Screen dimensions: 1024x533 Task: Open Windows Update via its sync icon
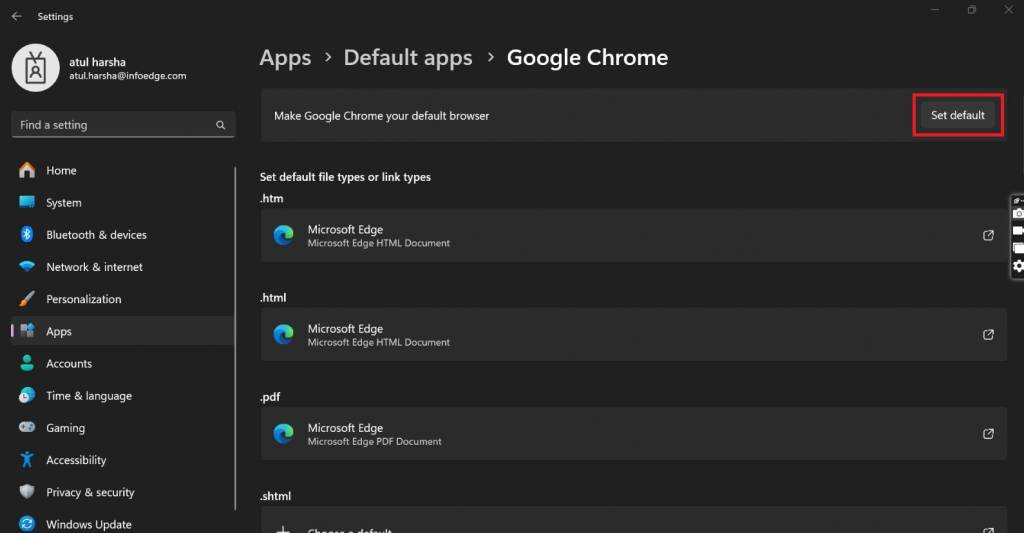27,524
